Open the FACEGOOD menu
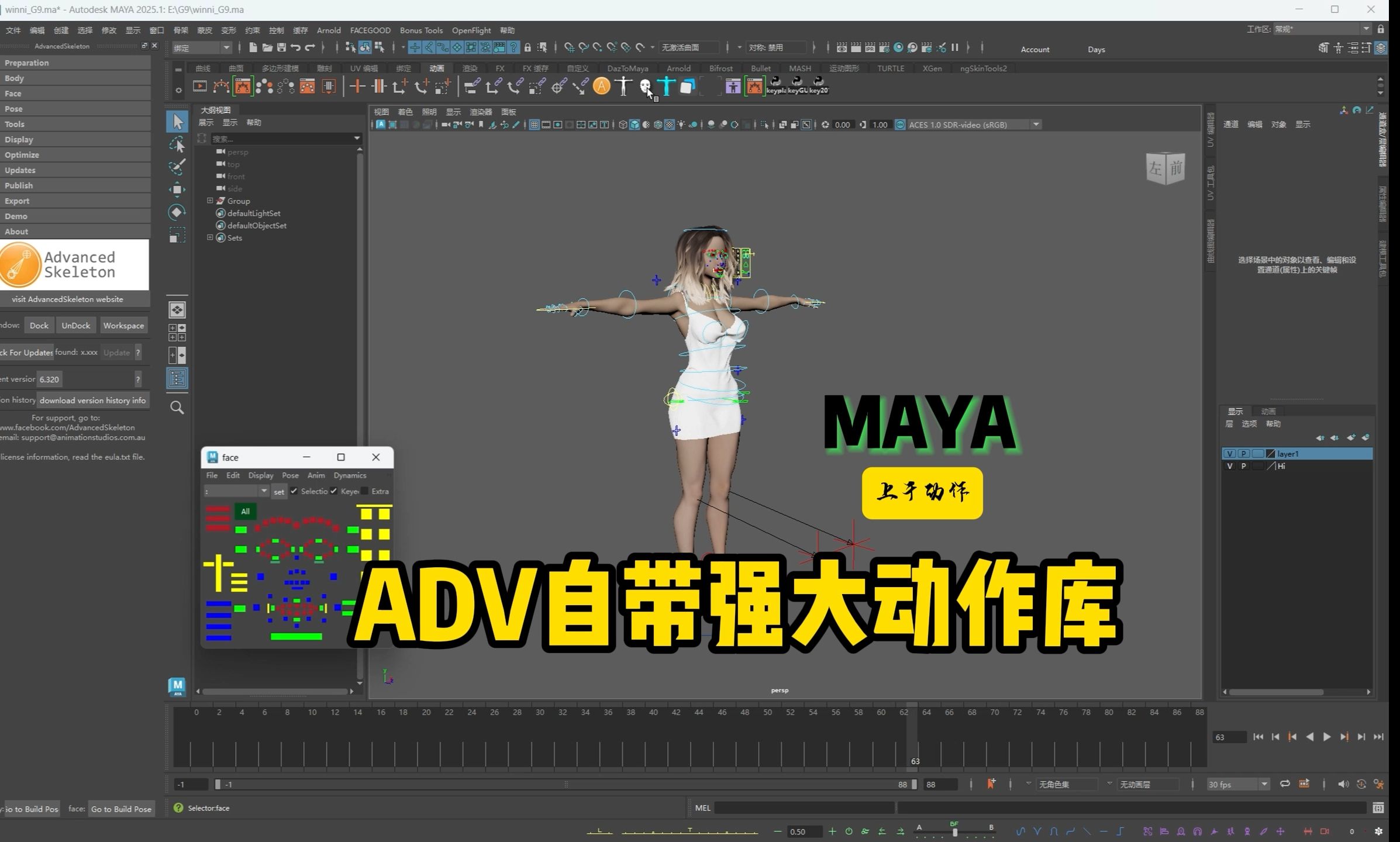The width and height of the screenshot is (1400, 842). [x=370, y=30]
